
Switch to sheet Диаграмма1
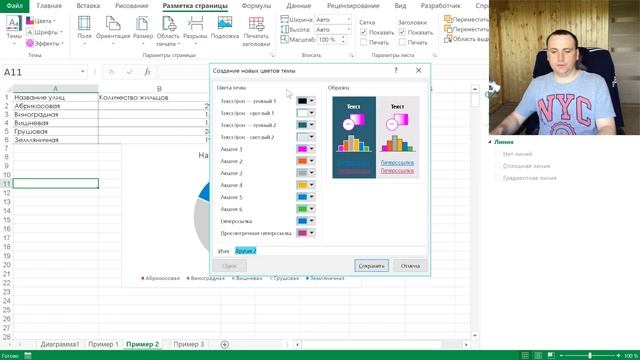[60, 344]
